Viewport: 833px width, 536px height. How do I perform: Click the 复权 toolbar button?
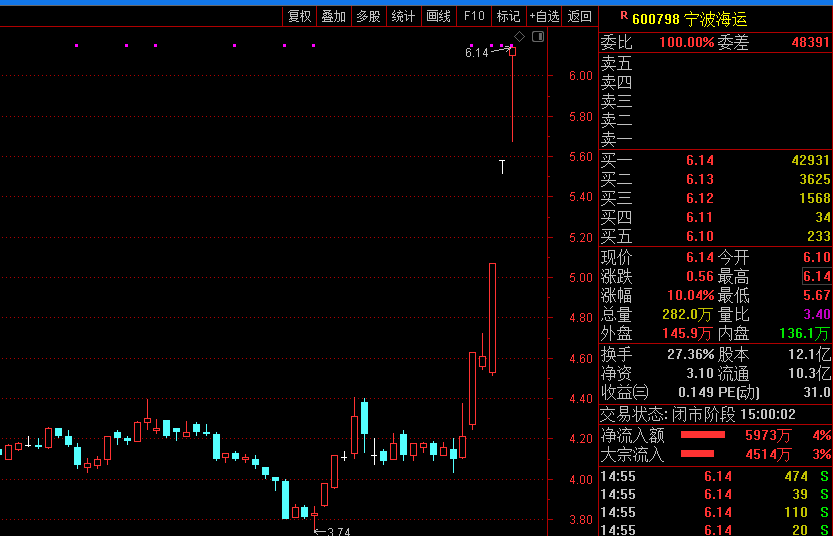coord(299,16)
